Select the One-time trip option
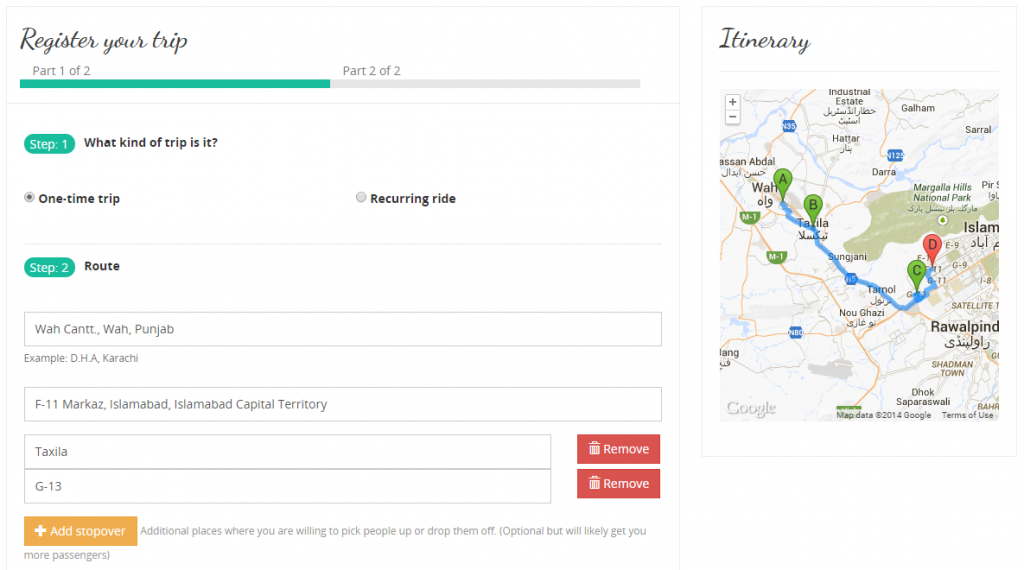The width and height of the screenshot is (1024, 570). click(29, 198)
